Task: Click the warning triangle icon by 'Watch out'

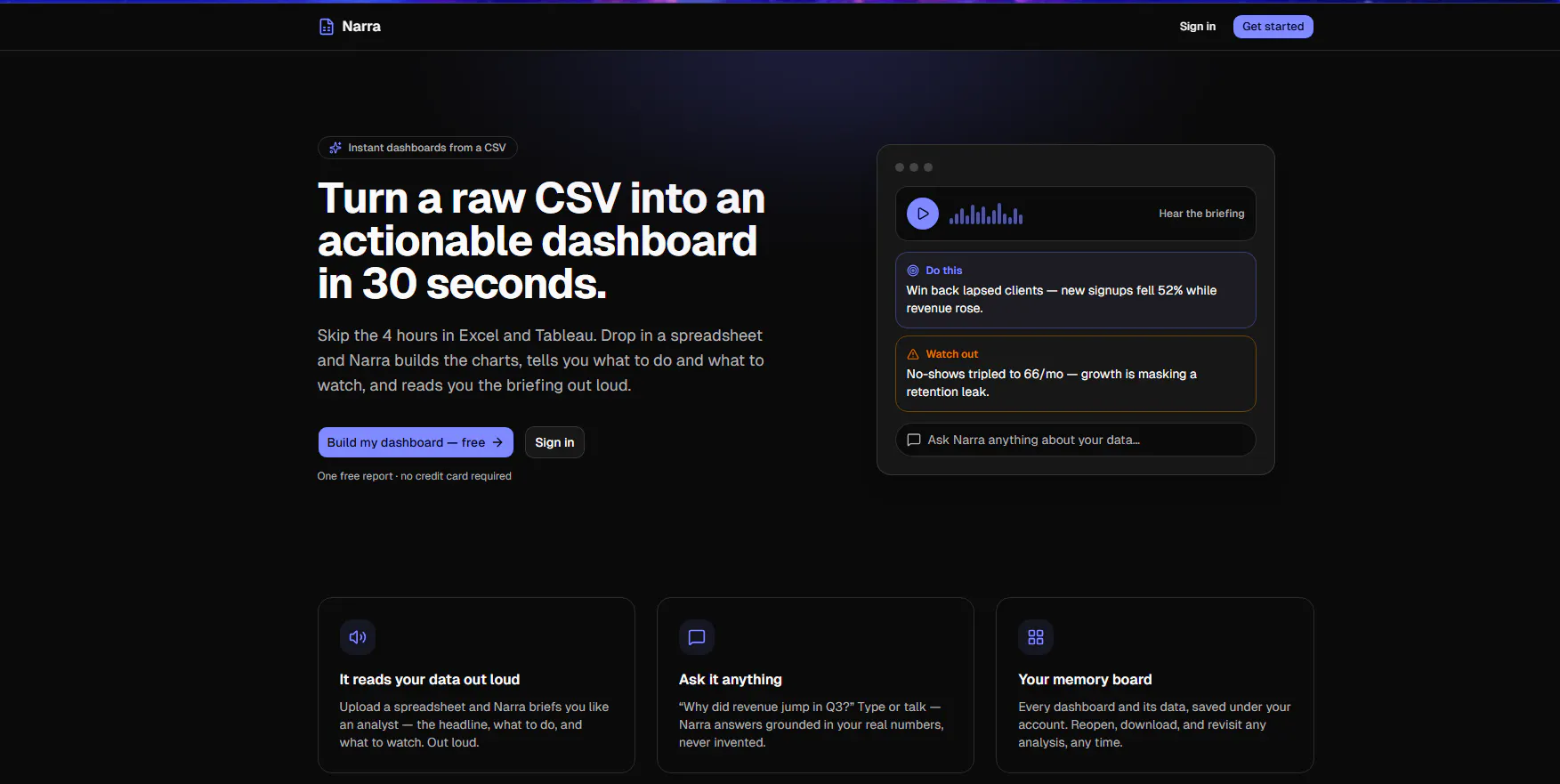Action: tap(912, 354)
